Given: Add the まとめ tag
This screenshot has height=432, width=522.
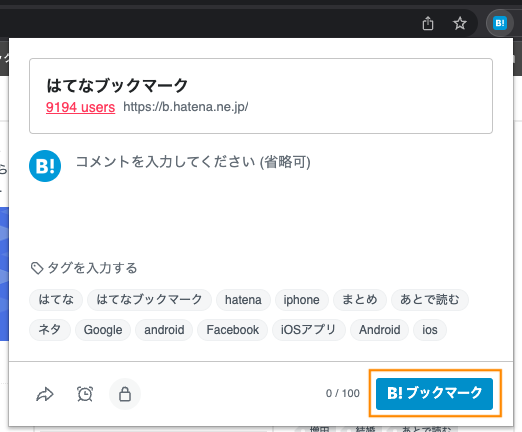Looking at the screenshot, I should 360,300.
